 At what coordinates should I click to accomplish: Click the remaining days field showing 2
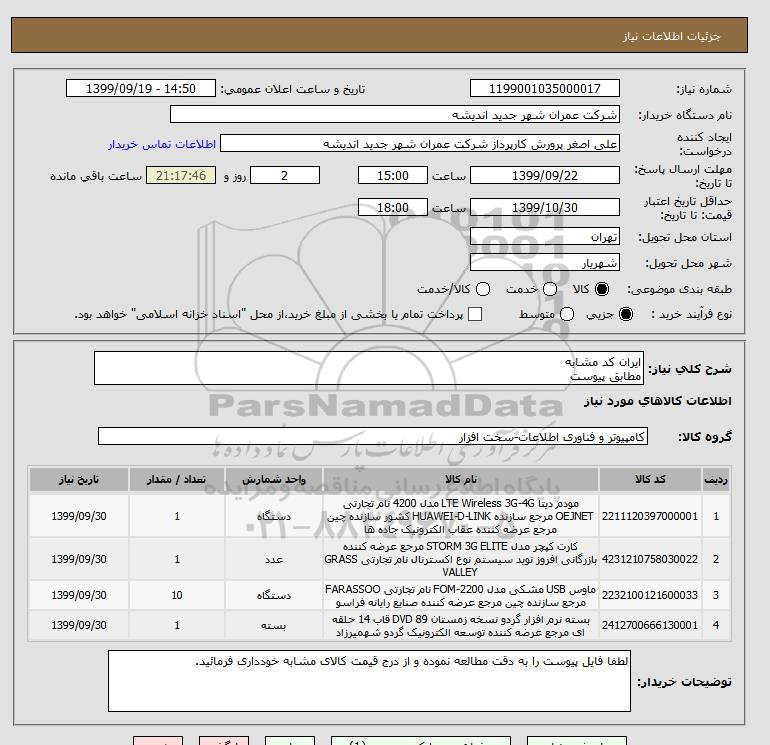(285, 175)
